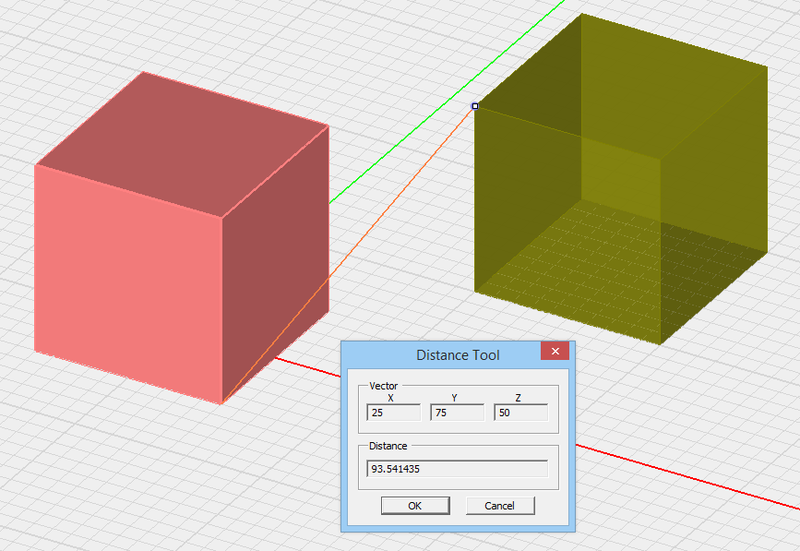The image size is (800, 551).
Task: Select the green axis line
Action: click(x=400, y=148)
